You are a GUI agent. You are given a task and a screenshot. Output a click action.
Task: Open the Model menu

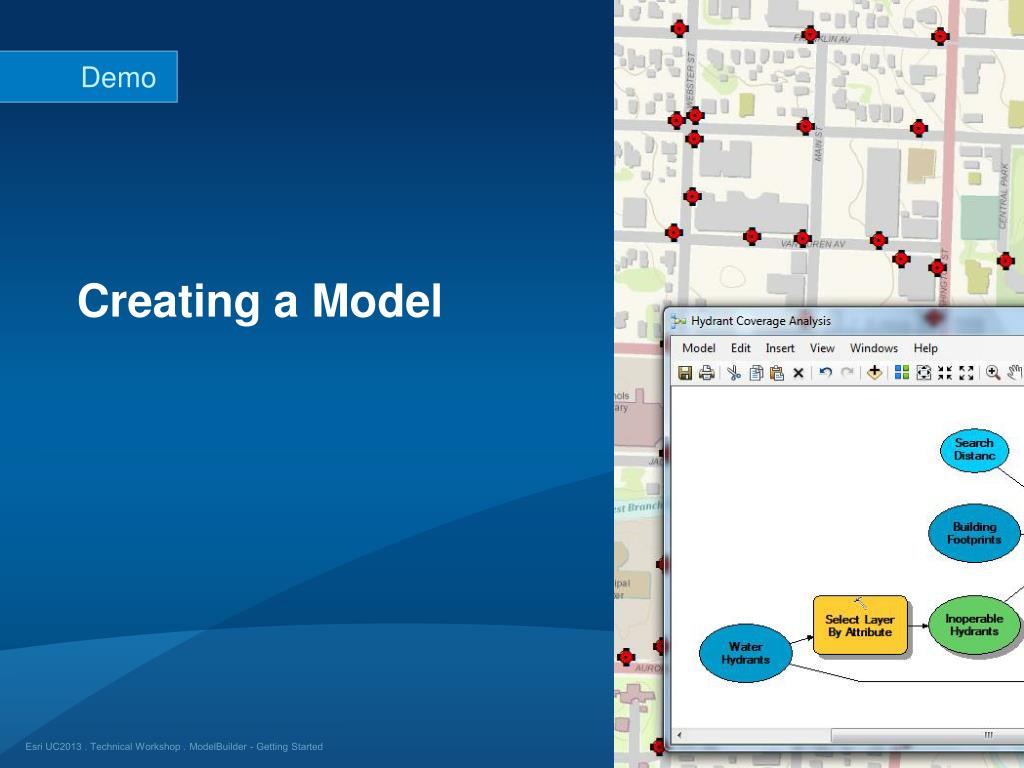(x=699, y=348)
